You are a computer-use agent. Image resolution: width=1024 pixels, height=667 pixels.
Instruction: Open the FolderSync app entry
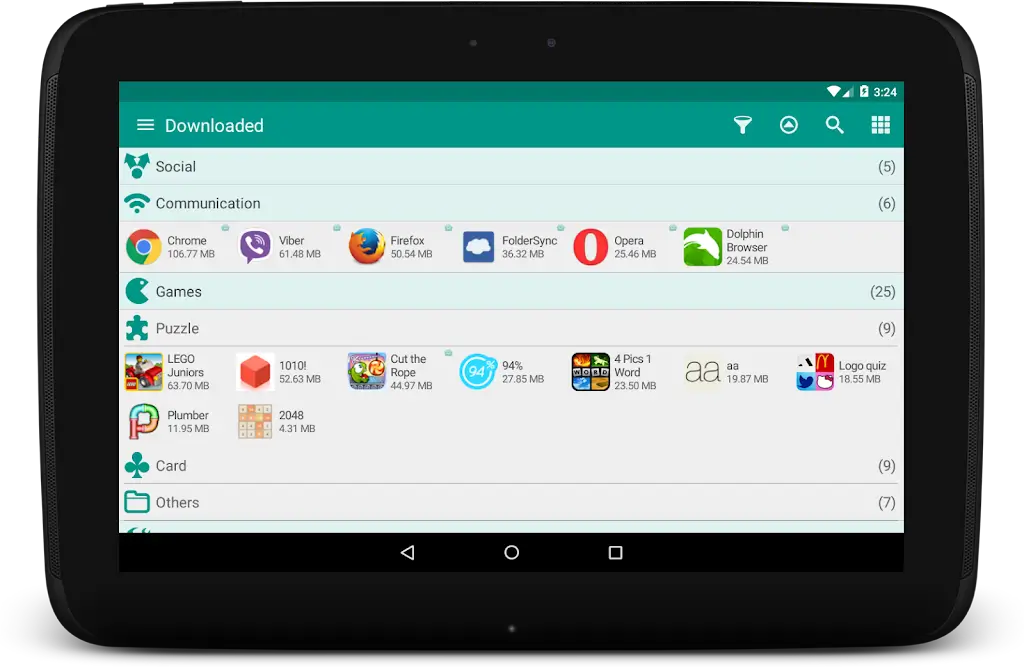point(478,246)
